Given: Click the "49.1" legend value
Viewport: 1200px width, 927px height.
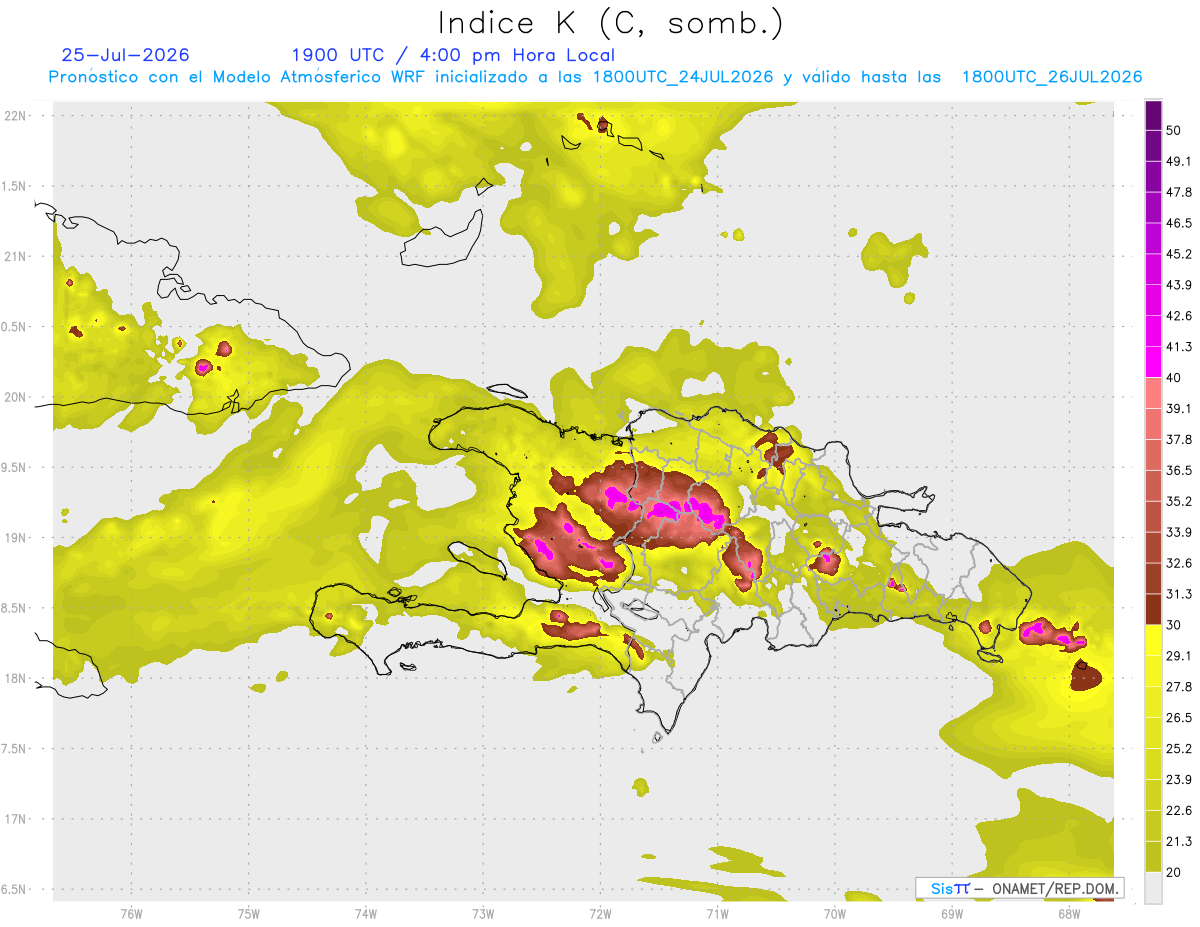Looking at the screenshot, I should [1179, 161].
